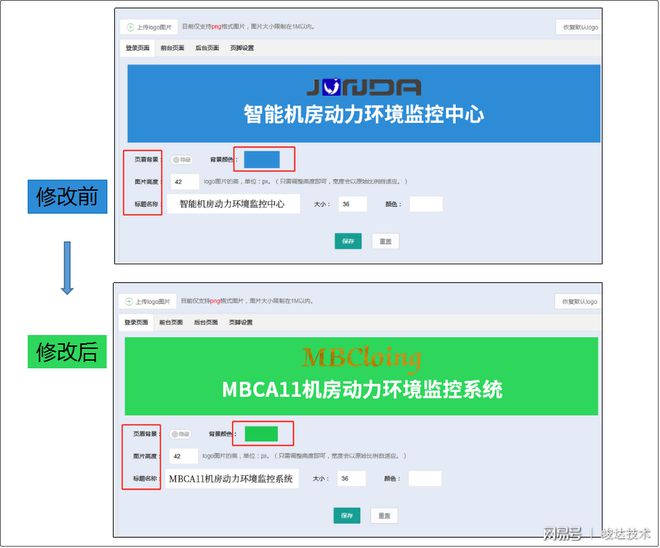
Task: Click 重置 button in the 修改后 screenshot
Action: 384,516
